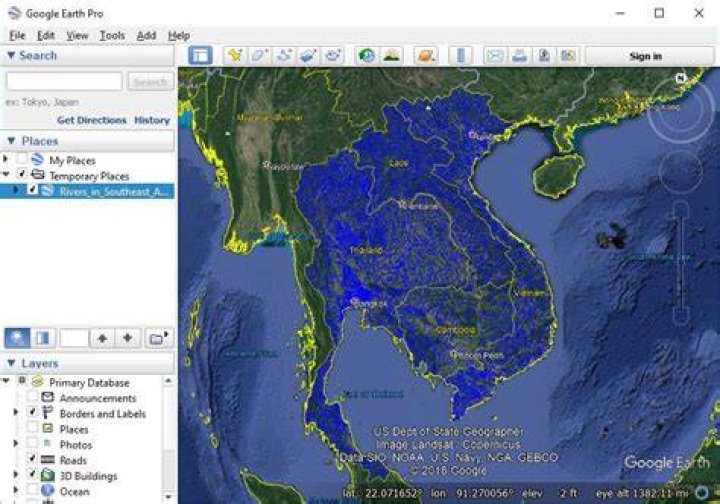
Task: Click the Add Placemark pushpin tool
Action: tap(235, 56)
